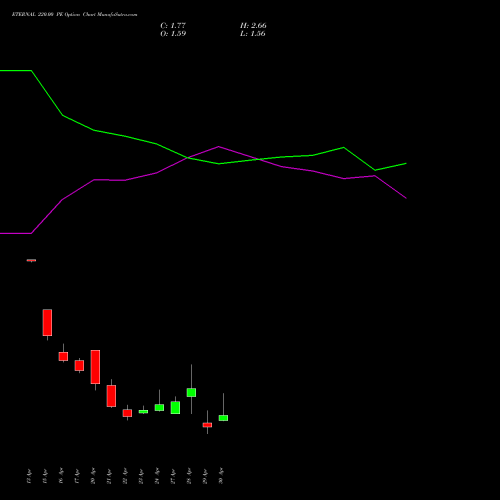Click the thin green candle above 23 Apr

(143, 412)
